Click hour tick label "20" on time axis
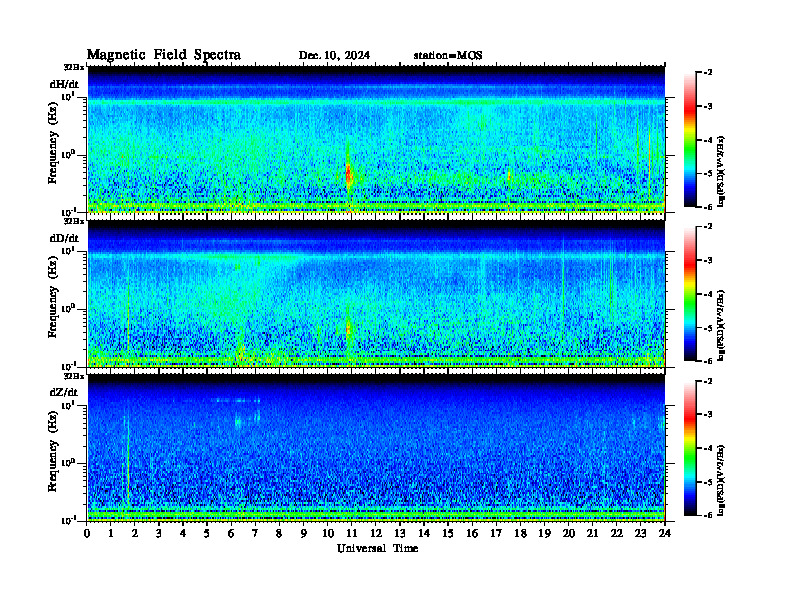 [568, 533]
